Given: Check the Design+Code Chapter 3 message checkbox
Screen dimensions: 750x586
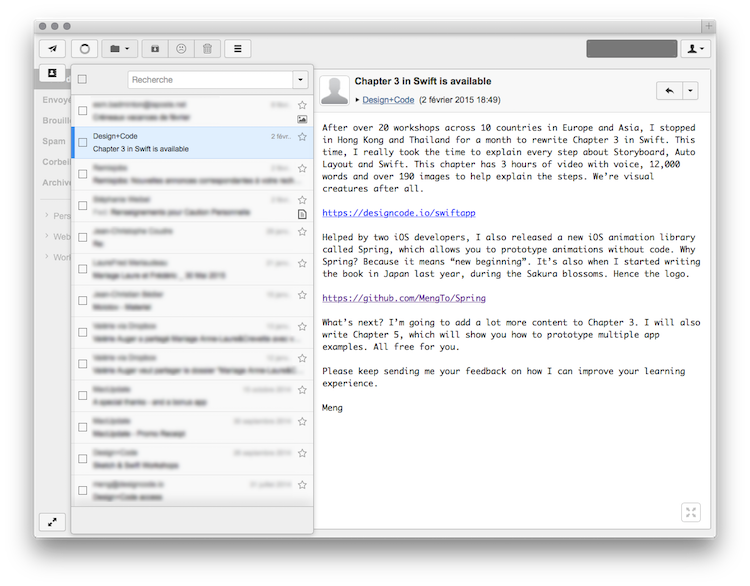Looking at the screenshot, I should (x=83, y=142).
